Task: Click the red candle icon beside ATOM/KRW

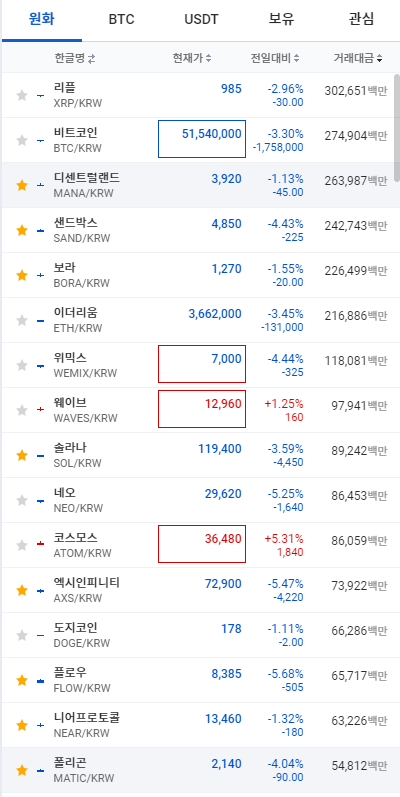Action: 41,544
